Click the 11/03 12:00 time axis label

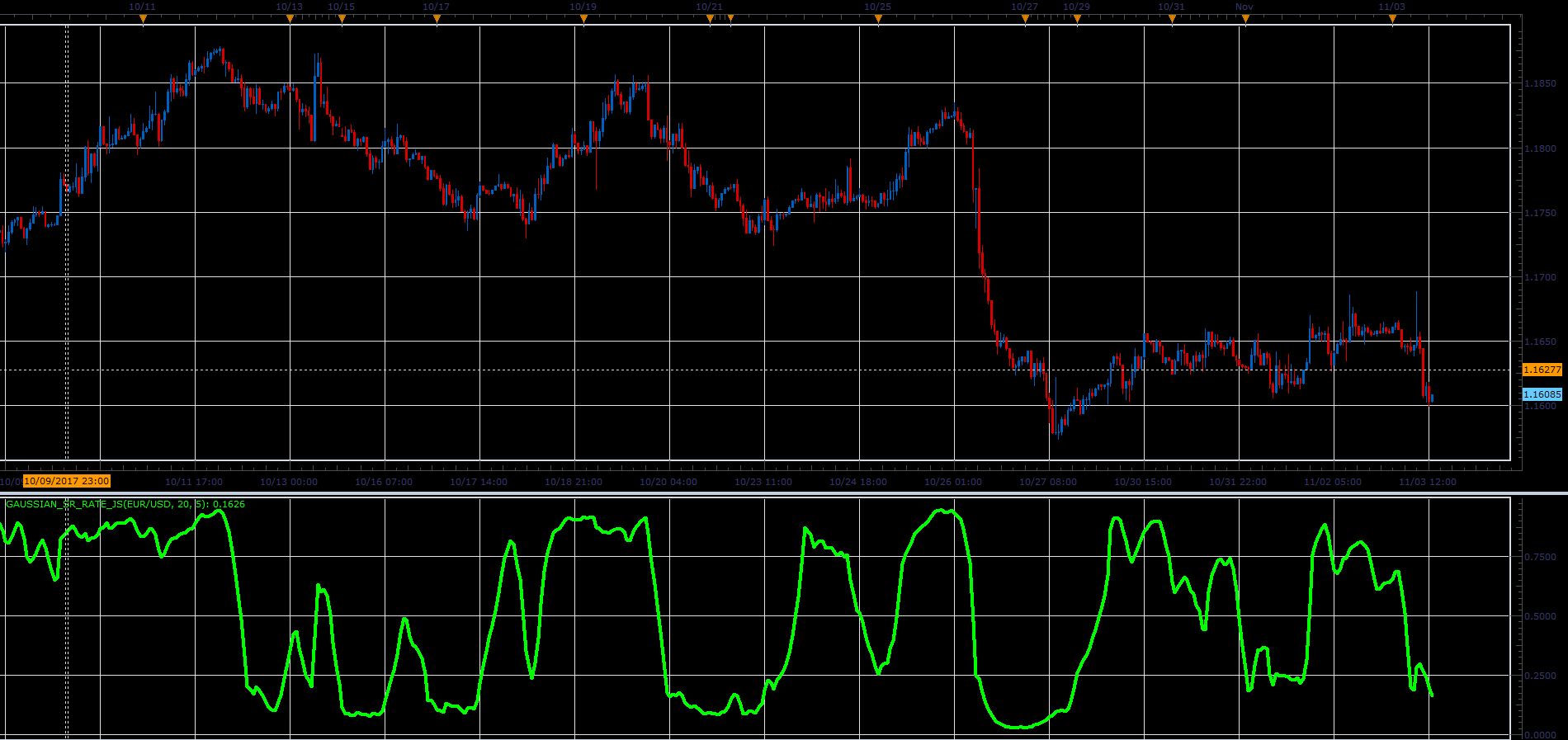coord(1428,482)
